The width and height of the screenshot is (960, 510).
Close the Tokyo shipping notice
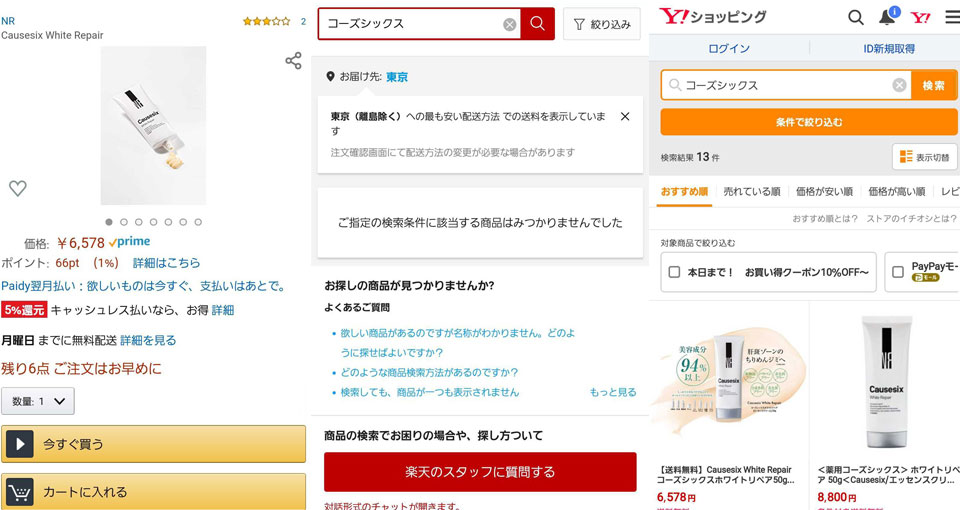pos(625,117)
